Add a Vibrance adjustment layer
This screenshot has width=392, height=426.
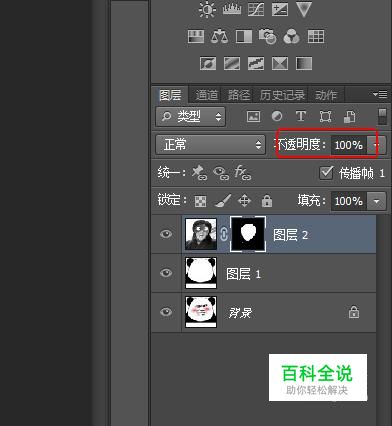pos(304,9)
